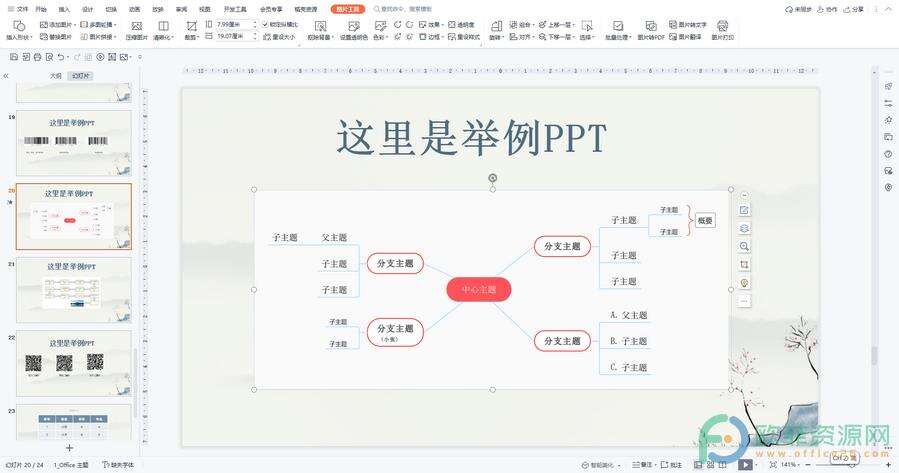Click the print icon in quick access toolbar
This screenshot has height=473, width=899.
(x=37, y=57)
